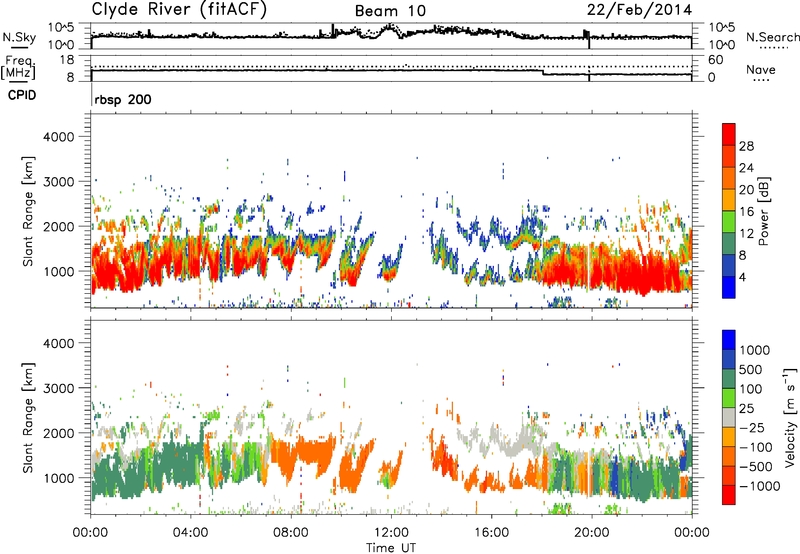Click the '04:00' time axis label
Viewport: 800px width, 554px height.
[x=191, y=533]
